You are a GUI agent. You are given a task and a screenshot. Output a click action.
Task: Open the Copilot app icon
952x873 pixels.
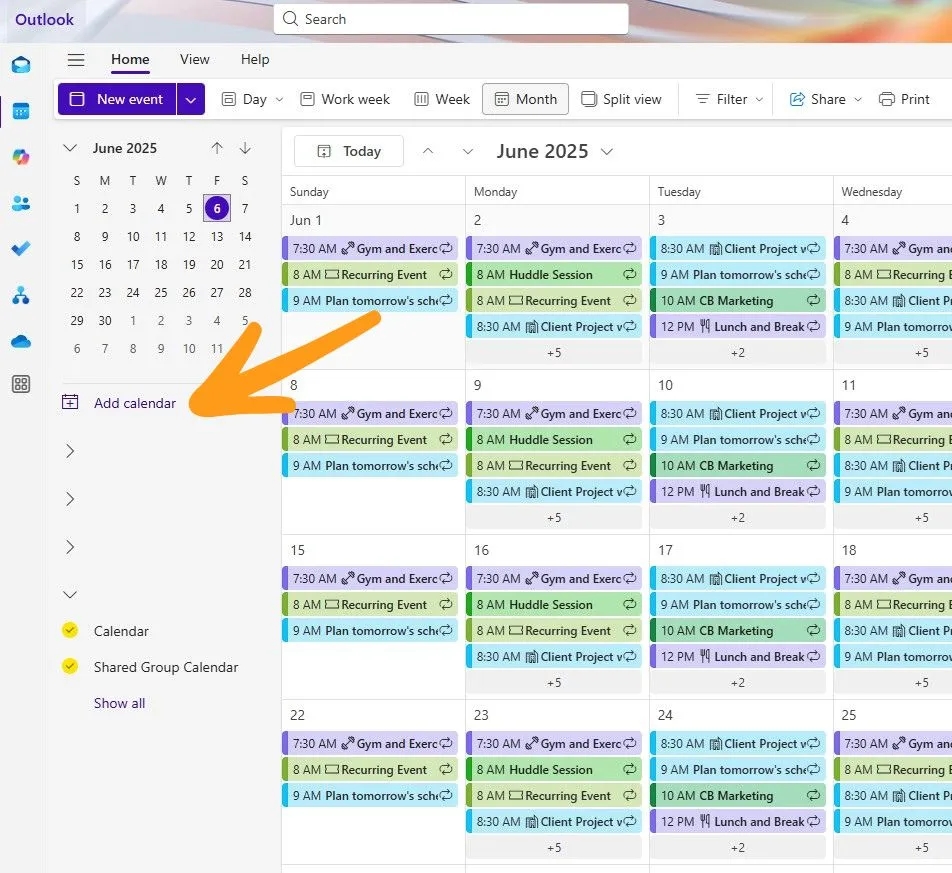tap(21, 157)
